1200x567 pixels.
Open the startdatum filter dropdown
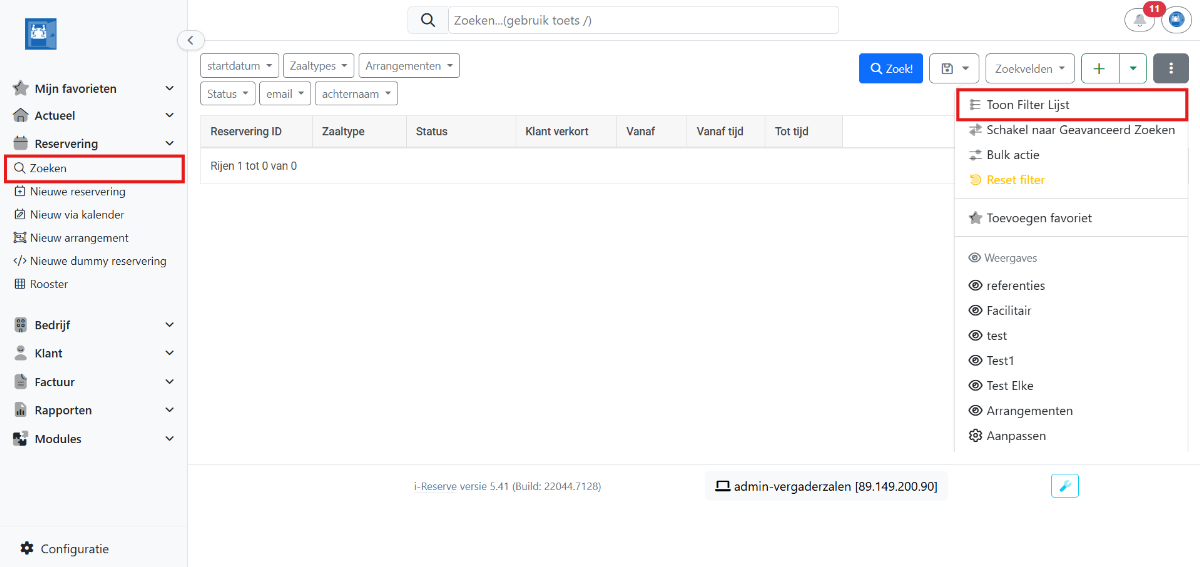coord(239,66)
